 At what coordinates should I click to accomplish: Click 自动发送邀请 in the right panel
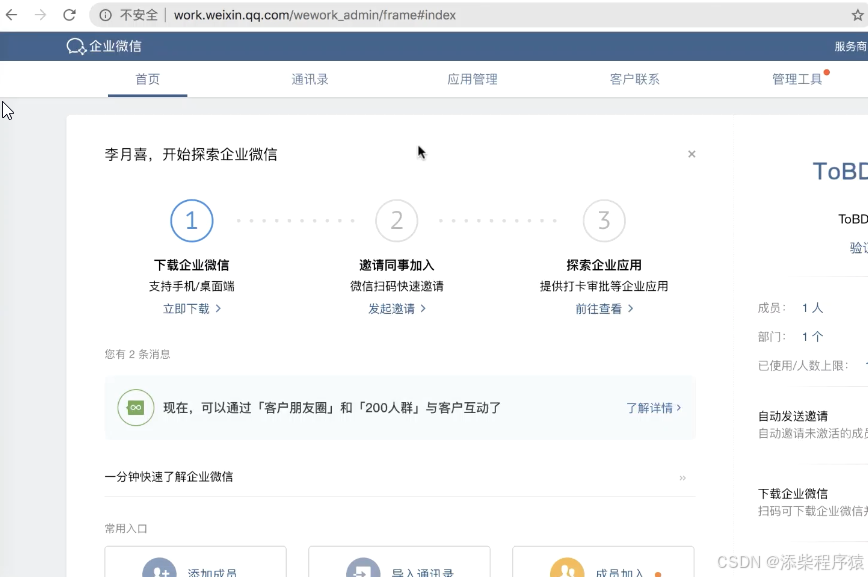(x=793, y=416)
